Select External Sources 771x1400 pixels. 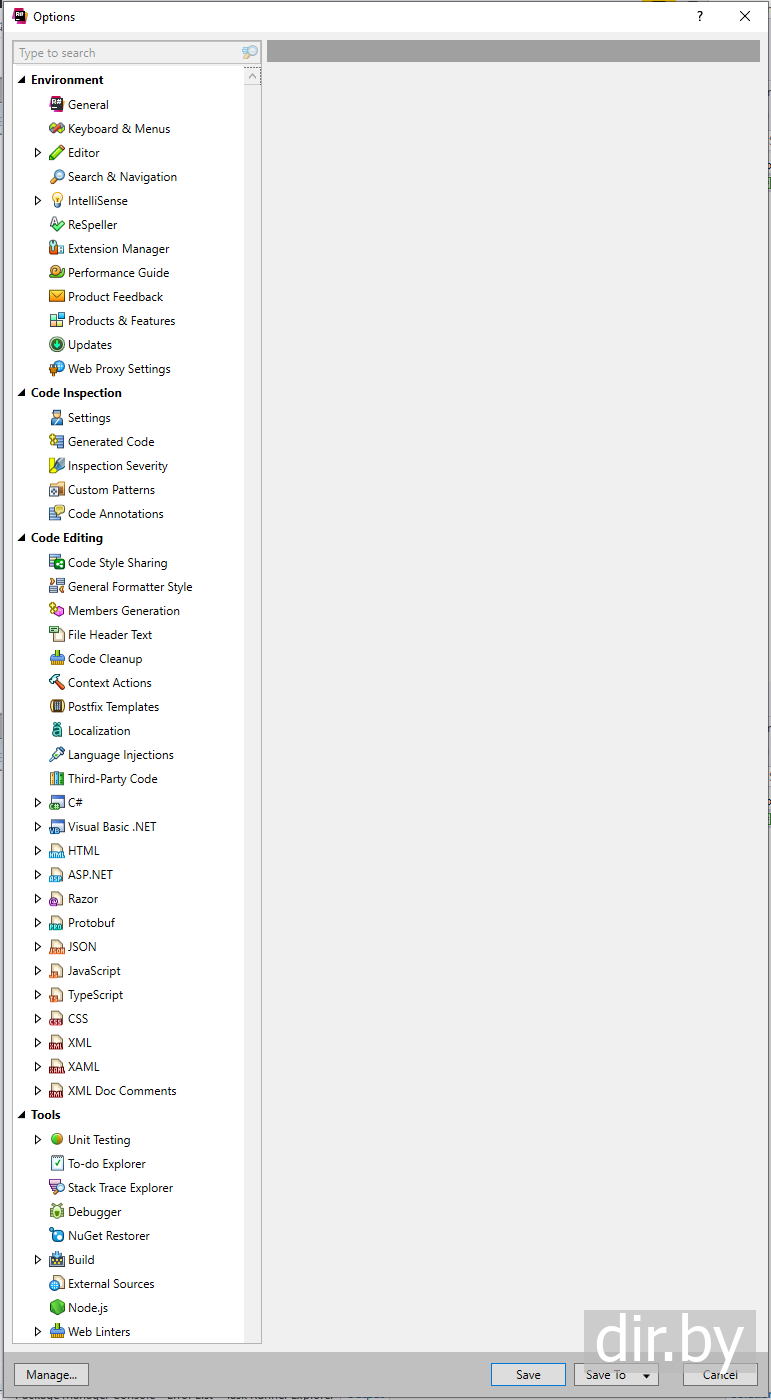pyautogui.click(x=111, y=1284)
